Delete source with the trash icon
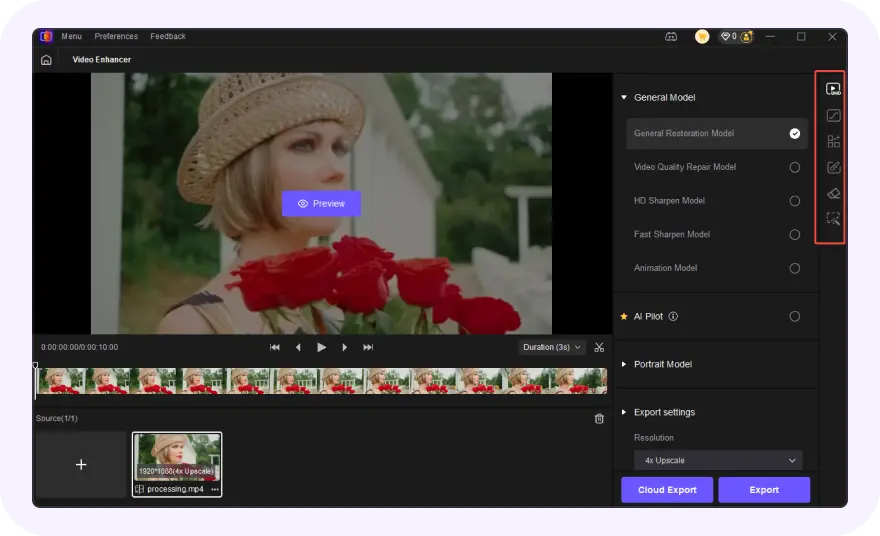This screenshot has width=880, height=536. click(x=599, y=419)
